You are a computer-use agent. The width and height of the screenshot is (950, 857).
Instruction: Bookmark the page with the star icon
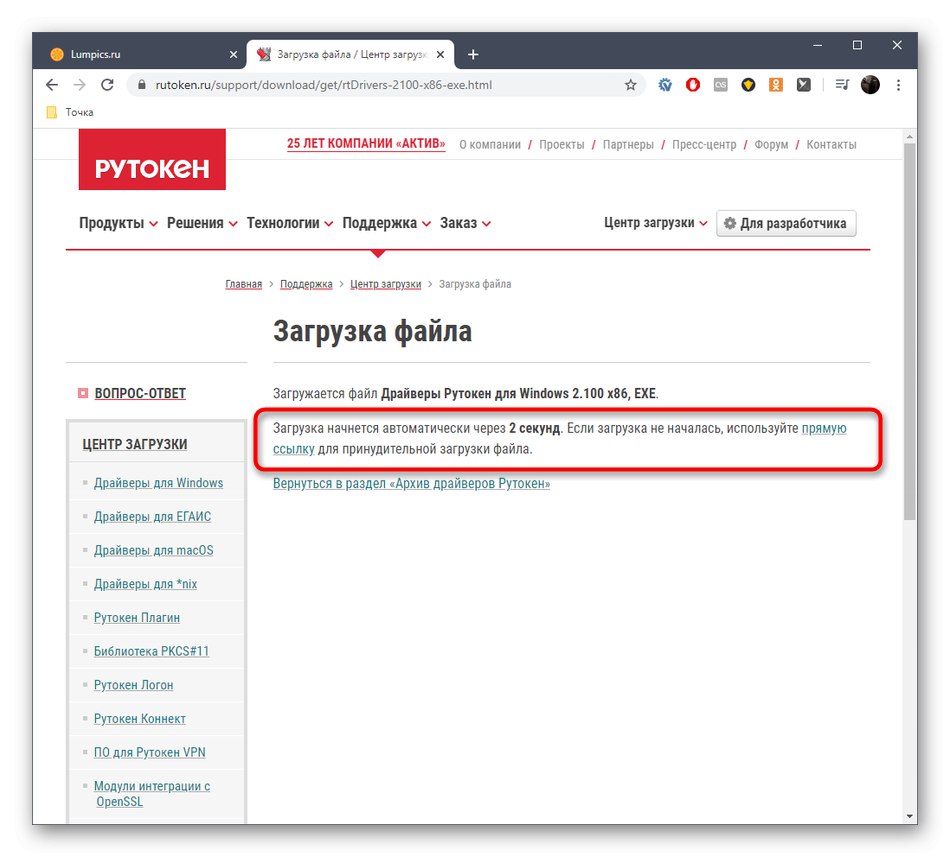pyautogui.click(x=631, y=85)
